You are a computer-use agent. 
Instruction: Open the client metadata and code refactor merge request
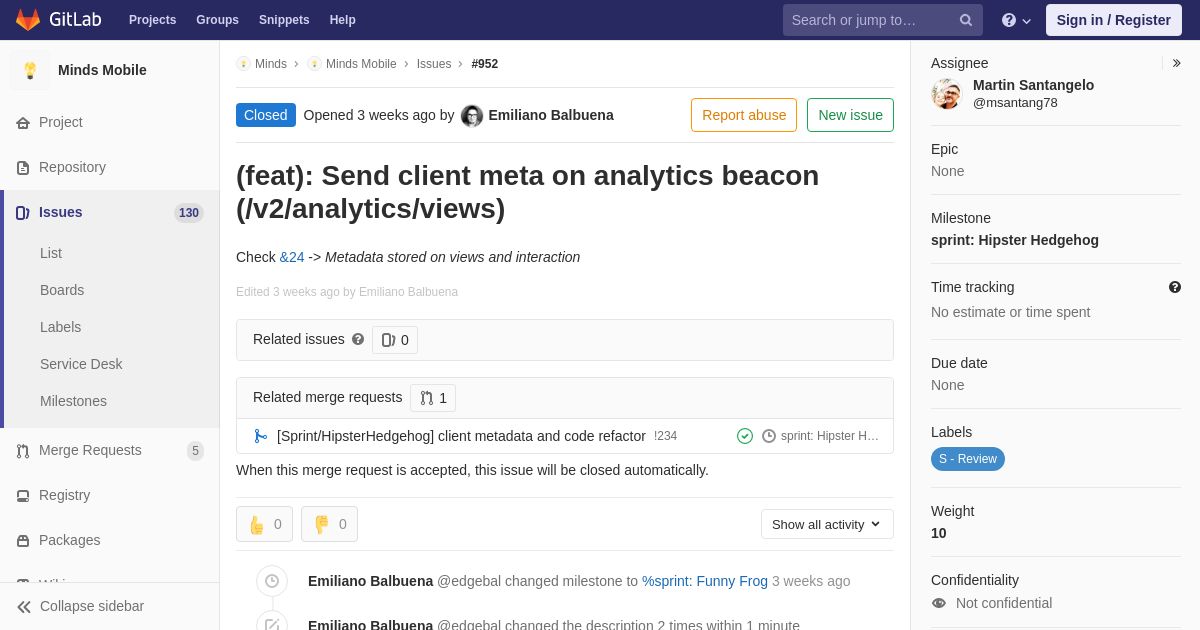(x=461, y=436)
